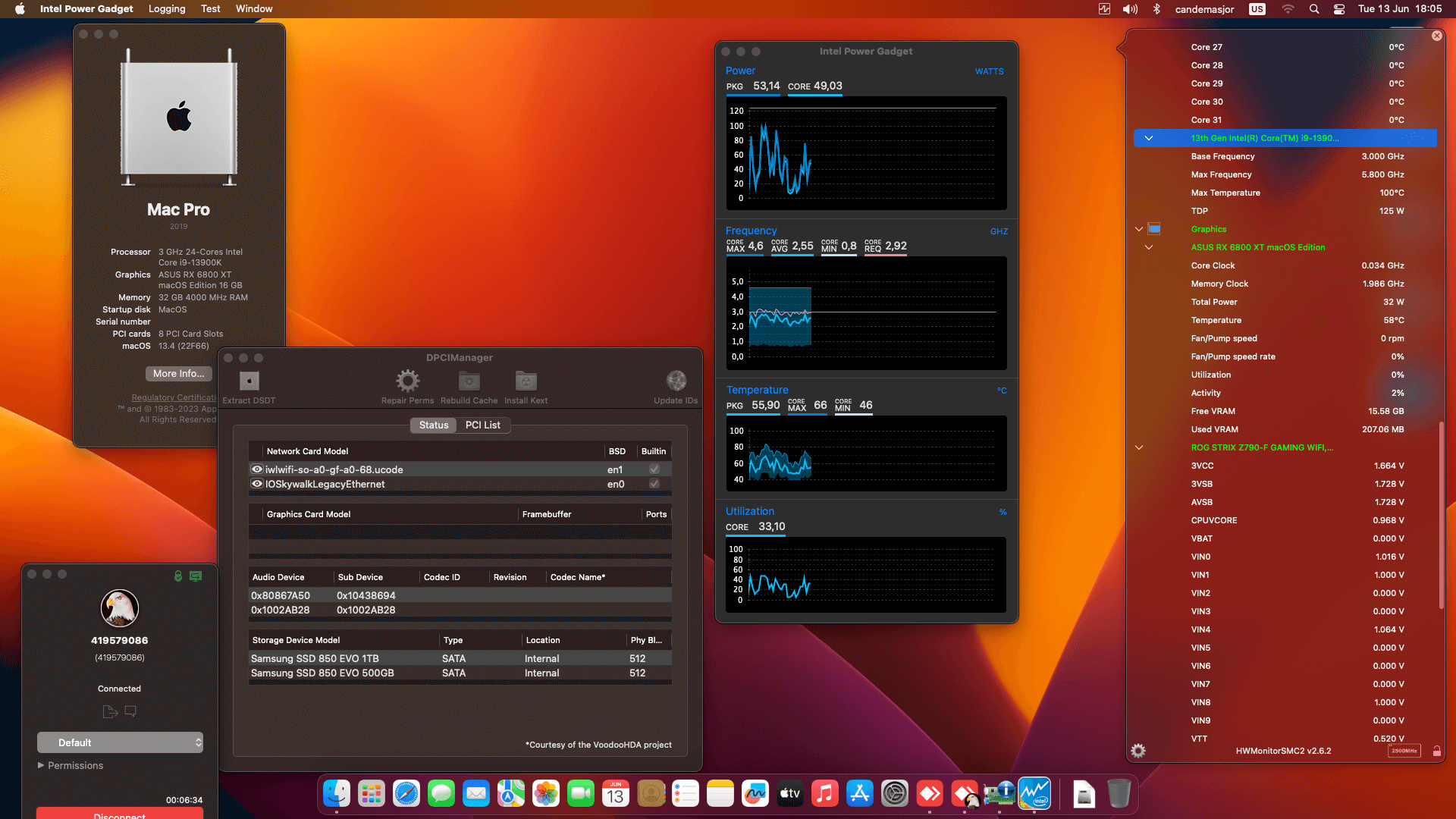Hide the iwlwifi-so-a0-gf-a0-68.ucode entry via its eye toggle
Viewport: 1456px width, 819px height.
coord(256,469)
